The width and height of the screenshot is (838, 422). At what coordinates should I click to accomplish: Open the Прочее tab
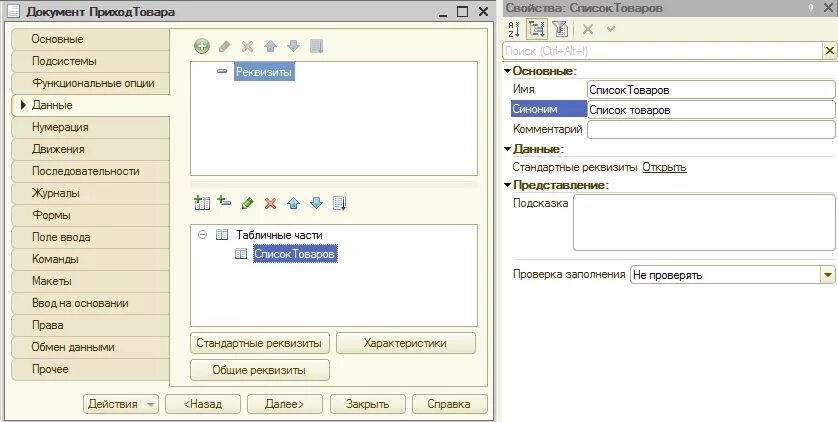click(x=90, y=369)
